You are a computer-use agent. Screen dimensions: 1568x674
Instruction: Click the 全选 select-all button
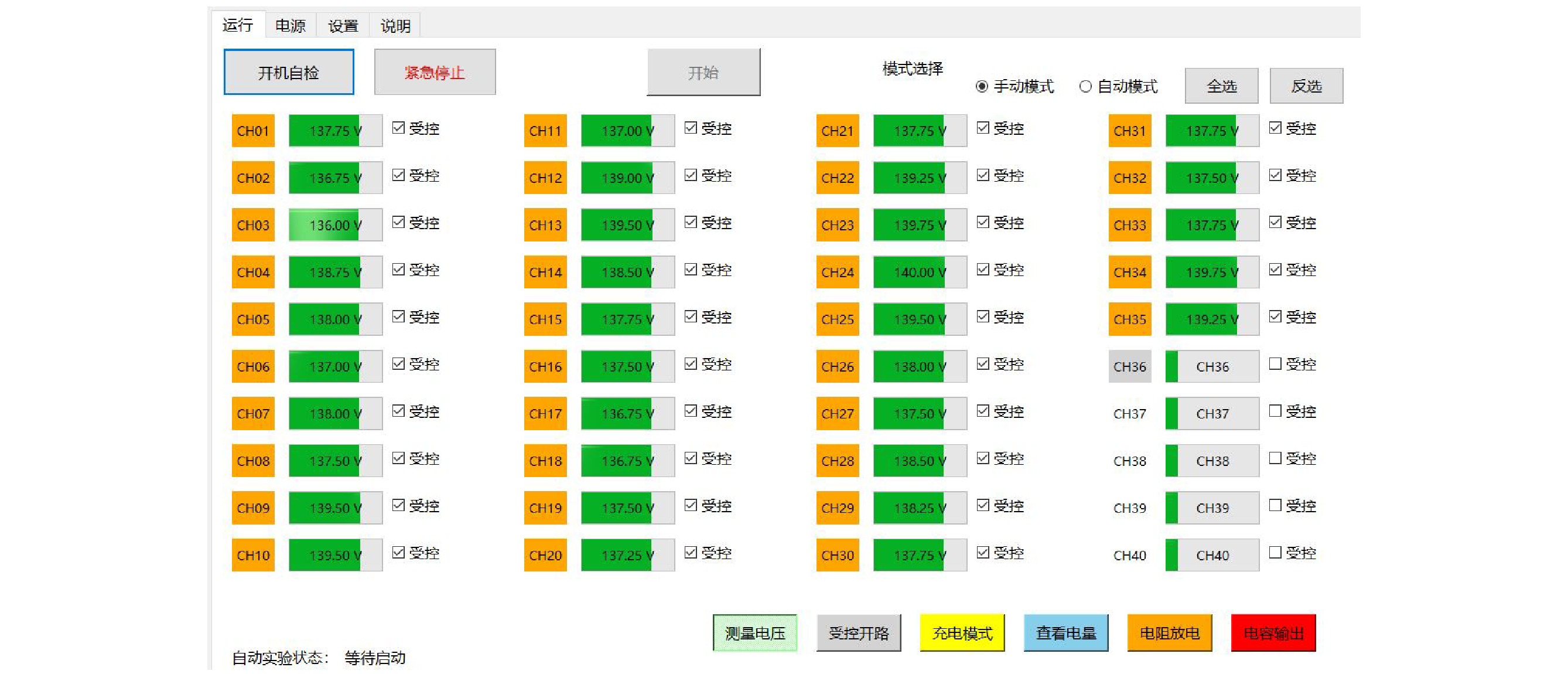(x=1221, y=86)
